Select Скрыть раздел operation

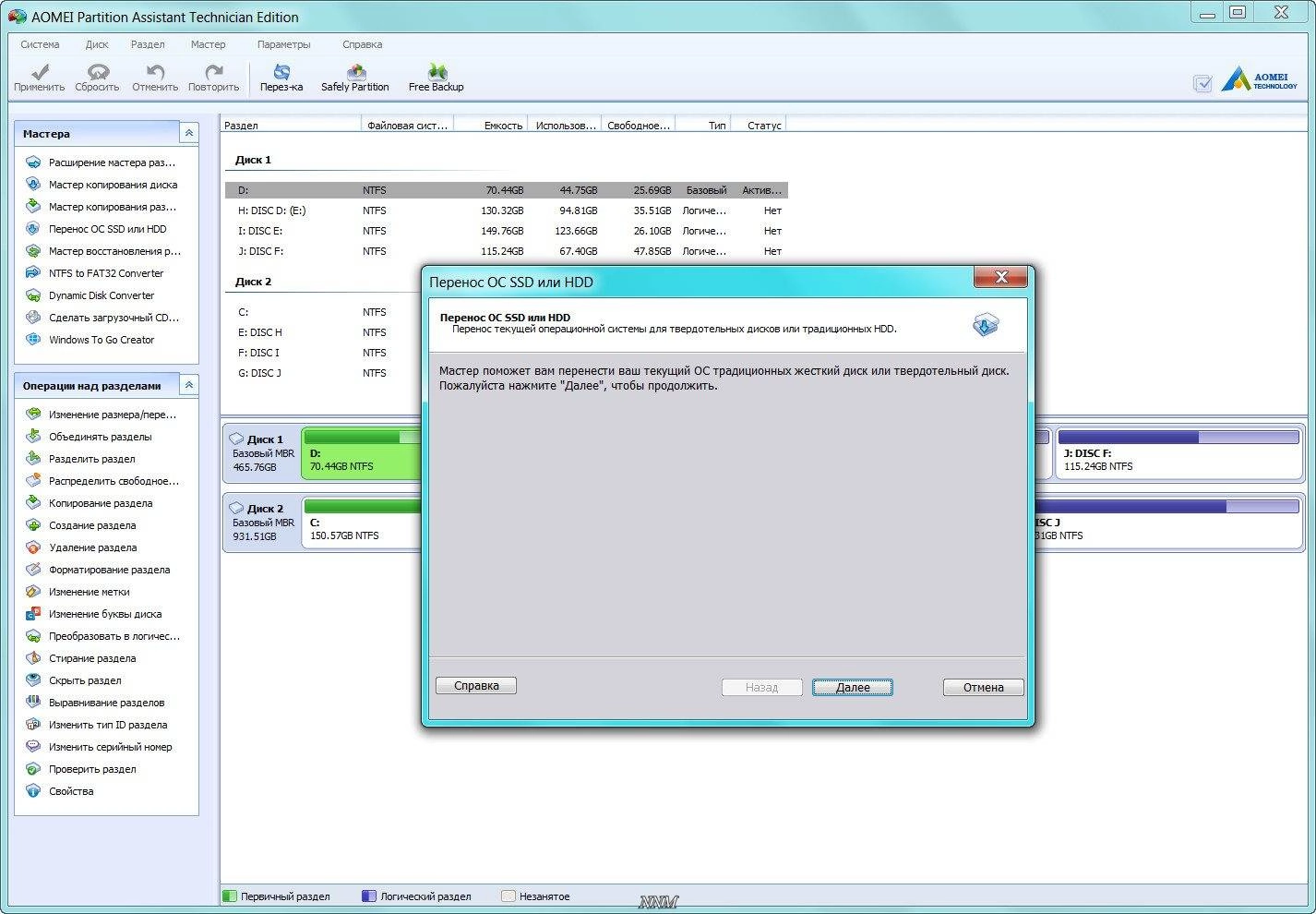point(74,680)
